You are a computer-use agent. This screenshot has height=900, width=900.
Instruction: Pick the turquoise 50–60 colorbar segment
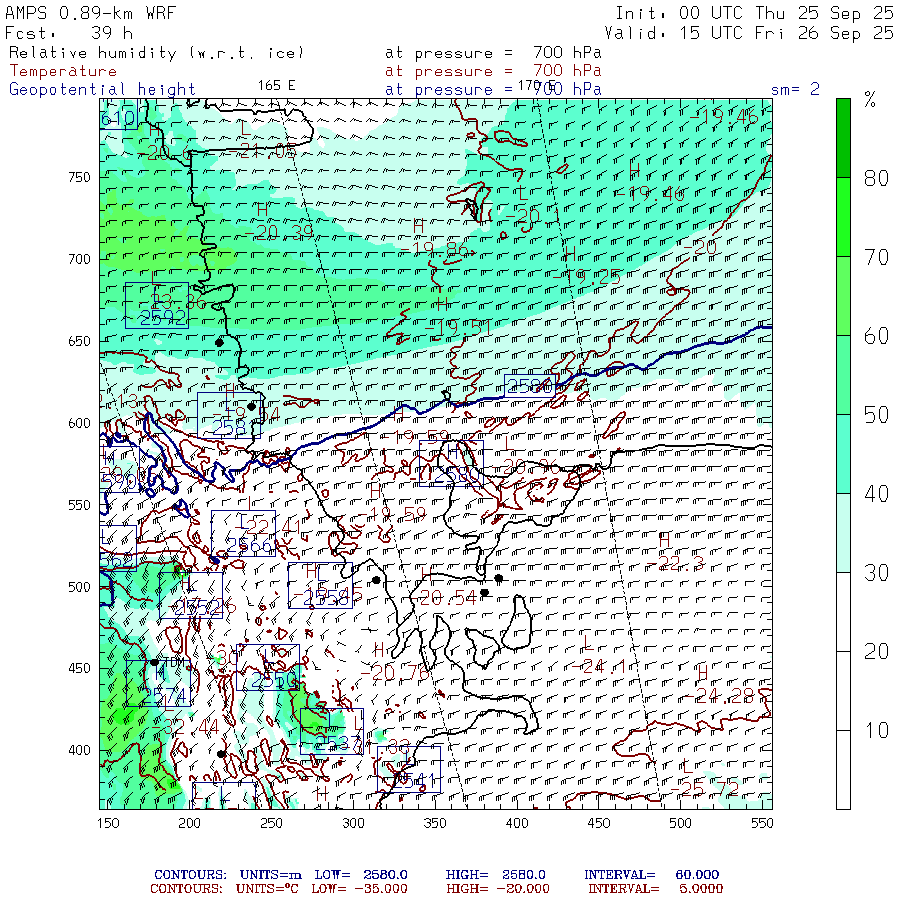coord(843,375)
